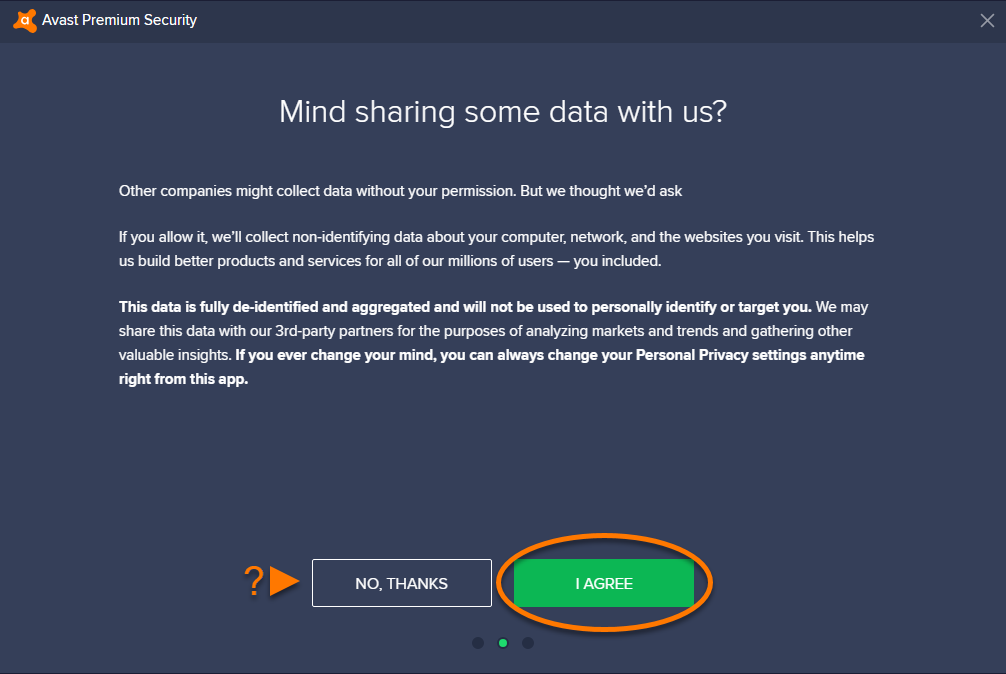This screenshot has height=674, width=1006.
Task: Click the Avast Premium Security title text
Action: (119, 20)
